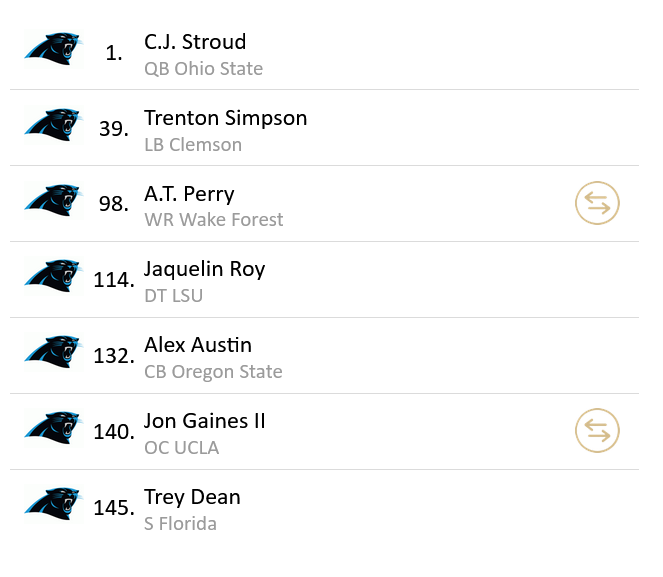Click pick number 1.
This screenshot has height=577, width=663.
pos(114,54)
